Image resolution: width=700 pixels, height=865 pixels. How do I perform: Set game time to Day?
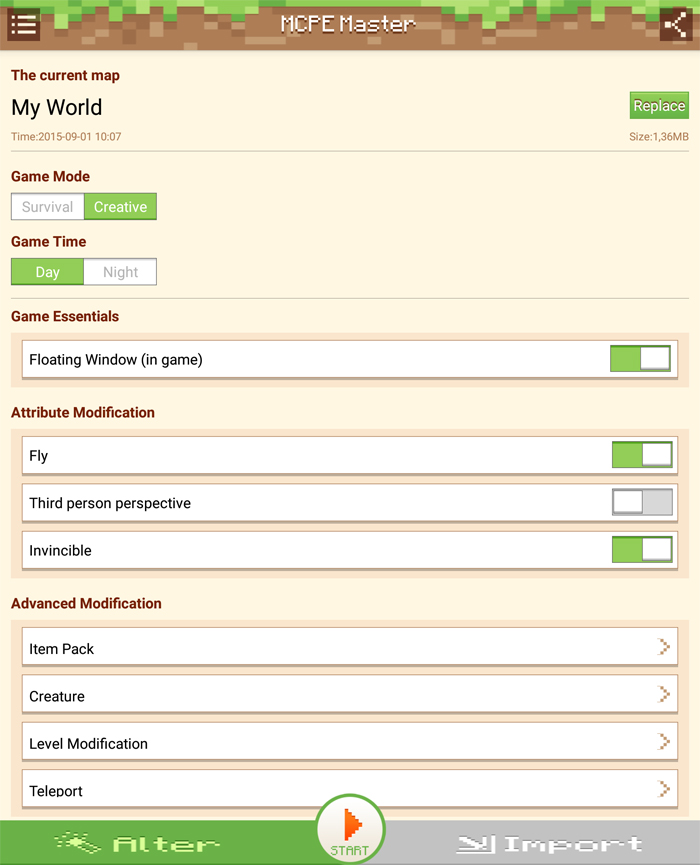(47, 271)
